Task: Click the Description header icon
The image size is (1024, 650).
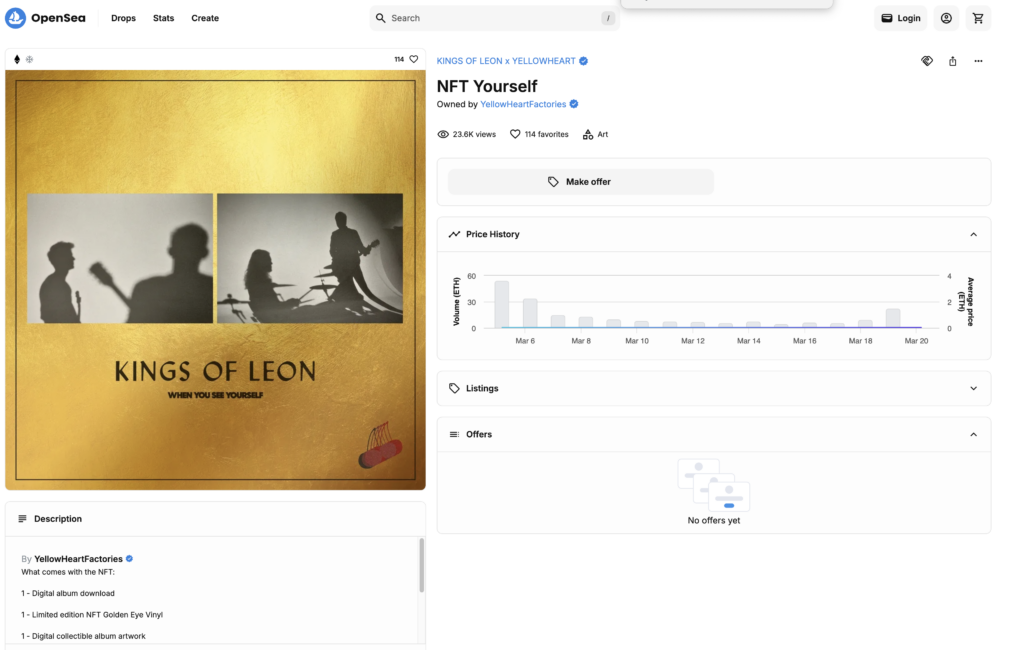Action: pyautogui.click(x=22, y=519)
